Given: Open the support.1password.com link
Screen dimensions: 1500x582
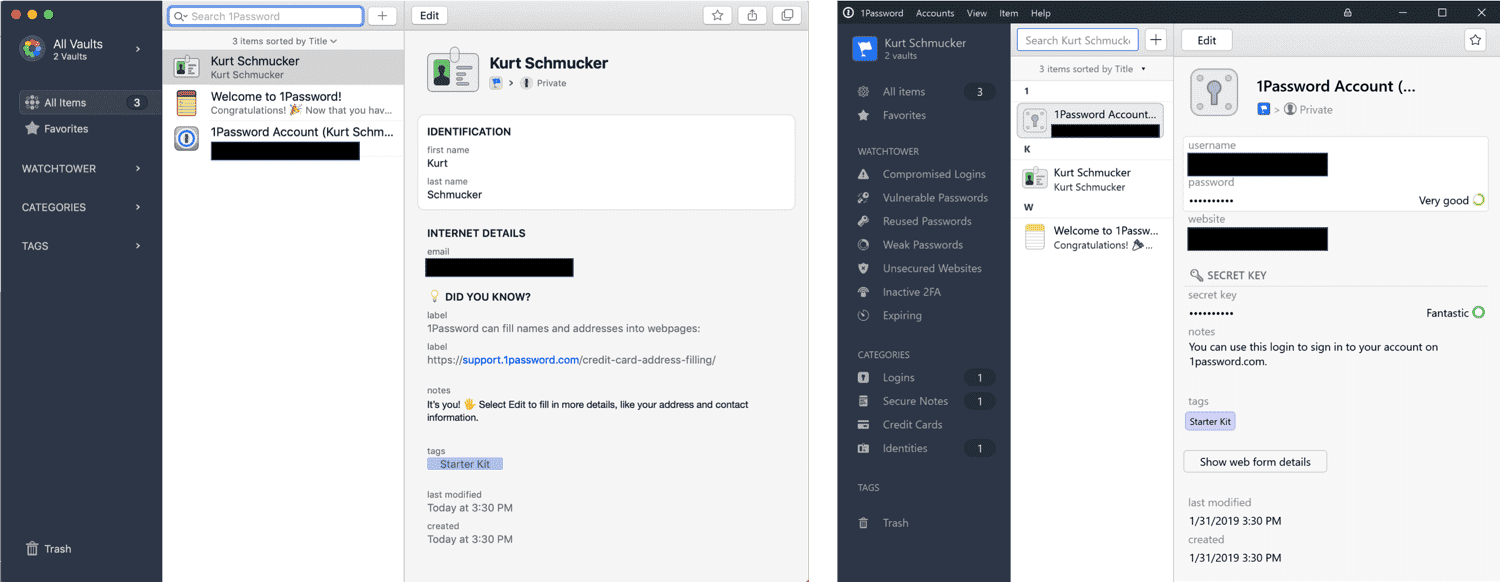Looking at the screenshot, I should click(521, 360).
